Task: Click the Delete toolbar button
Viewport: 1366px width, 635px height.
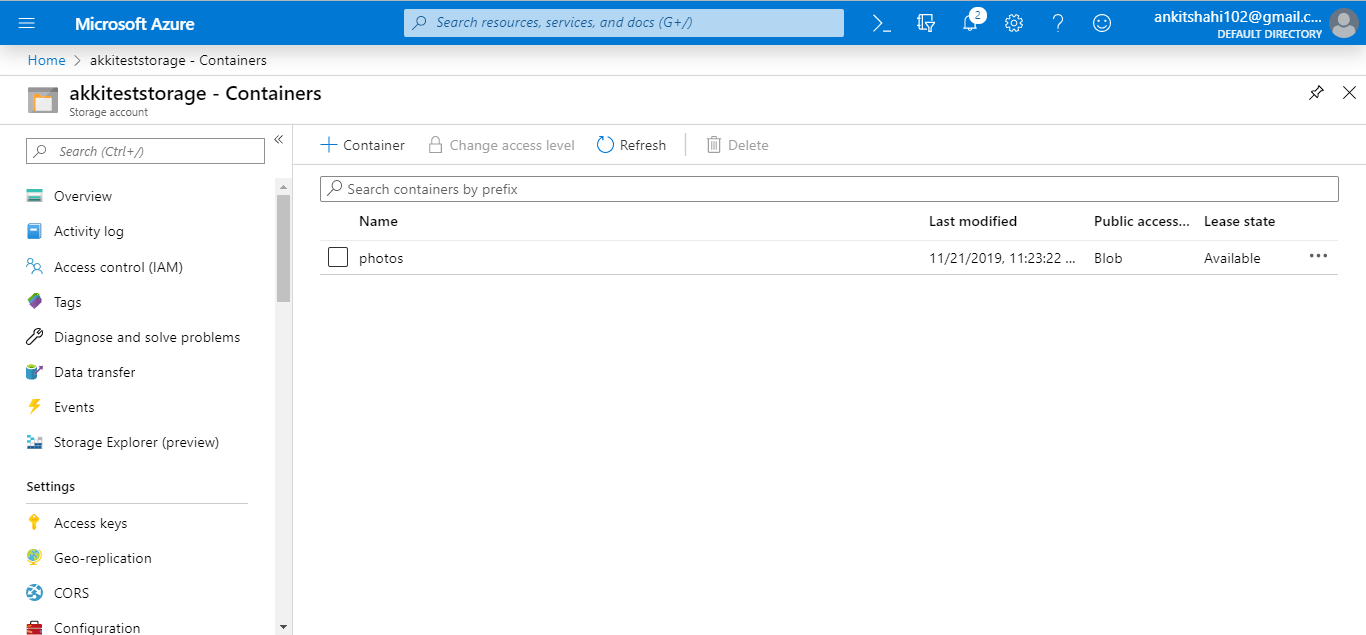Action: (737, 145)
